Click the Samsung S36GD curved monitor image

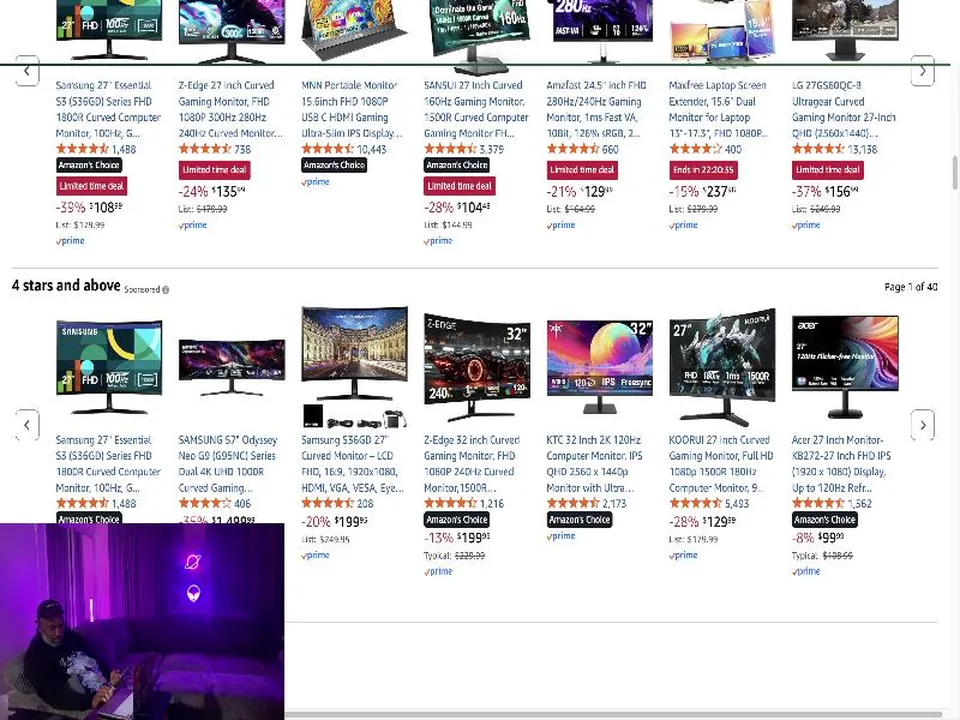[354, 367]
